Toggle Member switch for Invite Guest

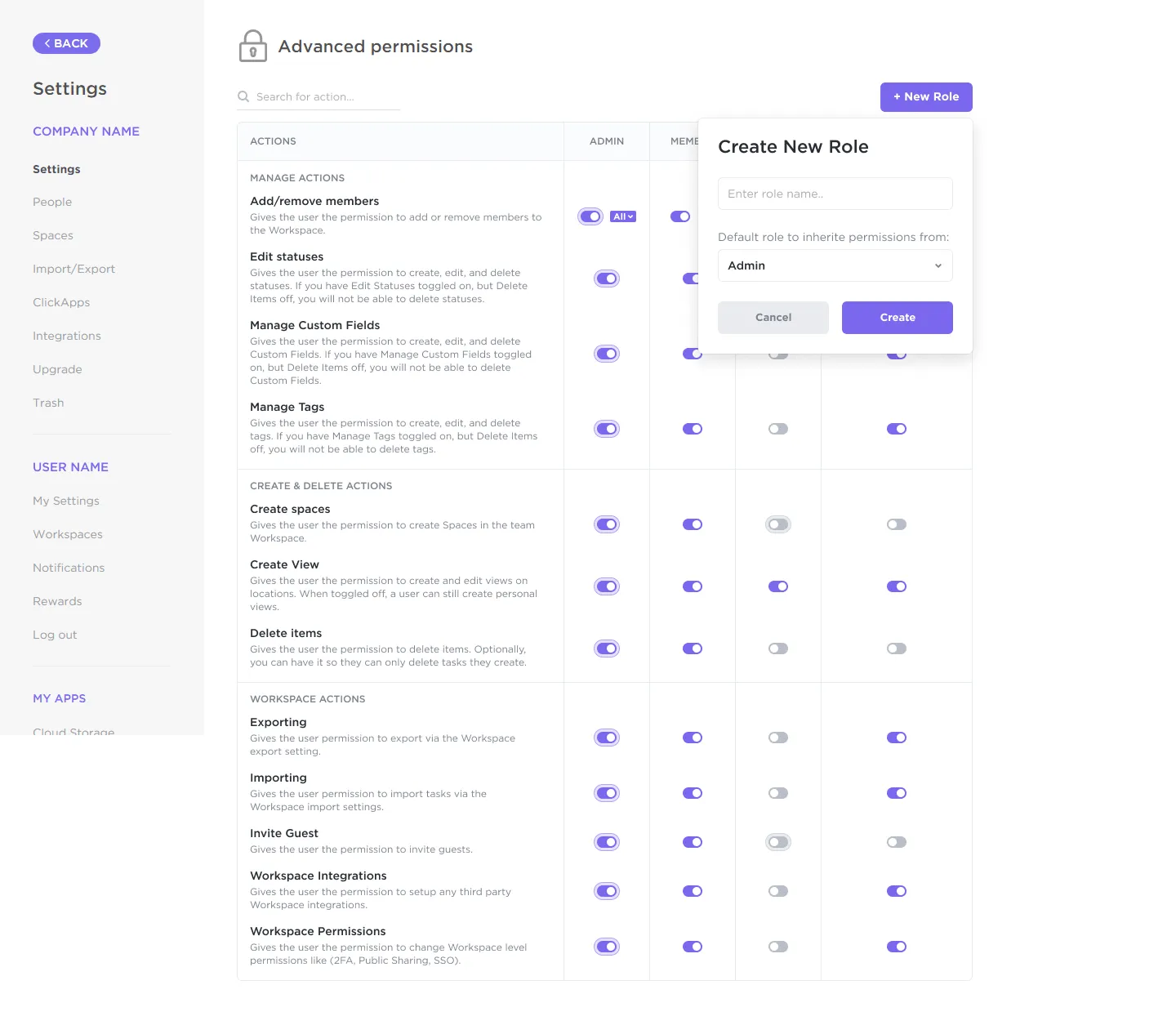pos(693,842)
